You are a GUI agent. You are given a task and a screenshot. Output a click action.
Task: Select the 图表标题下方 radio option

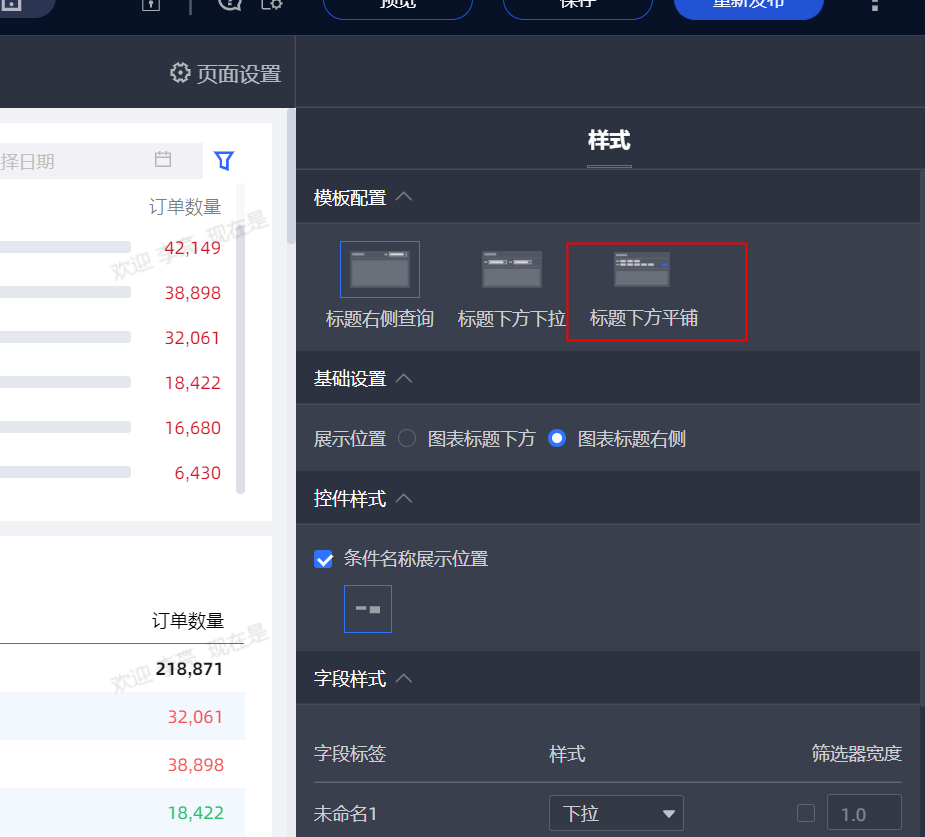[x=407, y=438]
